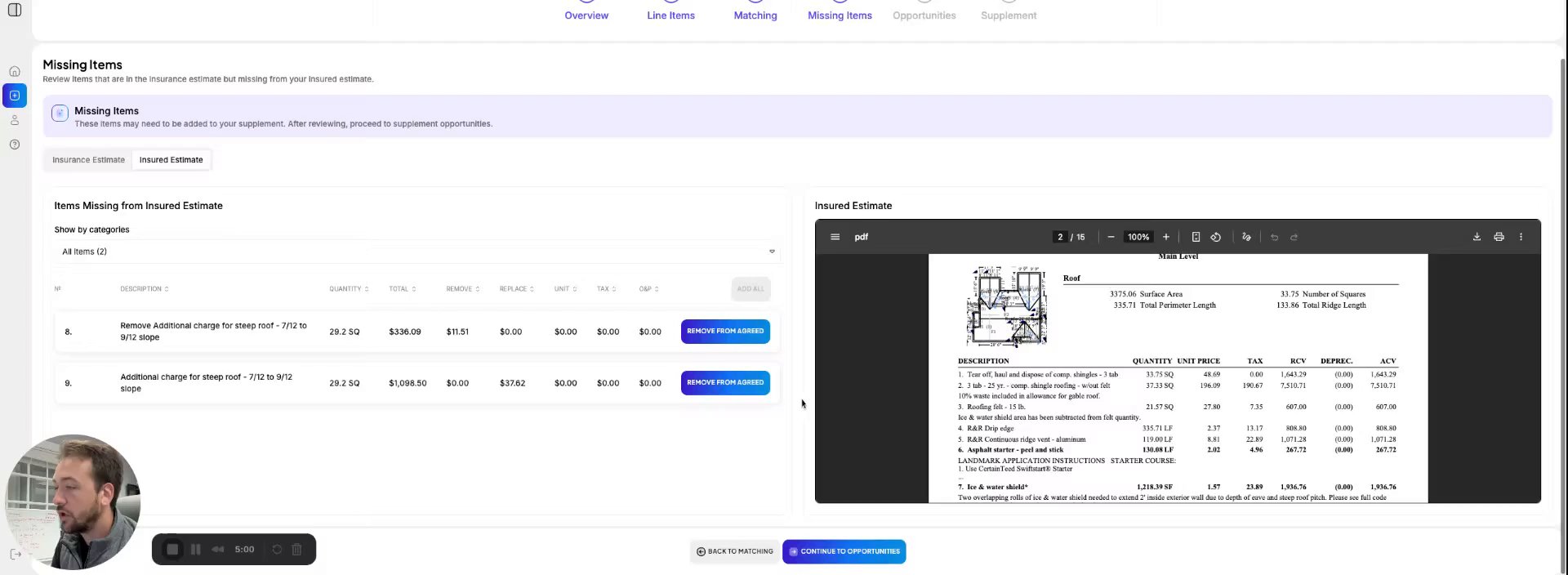
Task: Zoom in the PDF with plus icon
Action: pyautogui.click(x=1166, y=237)
